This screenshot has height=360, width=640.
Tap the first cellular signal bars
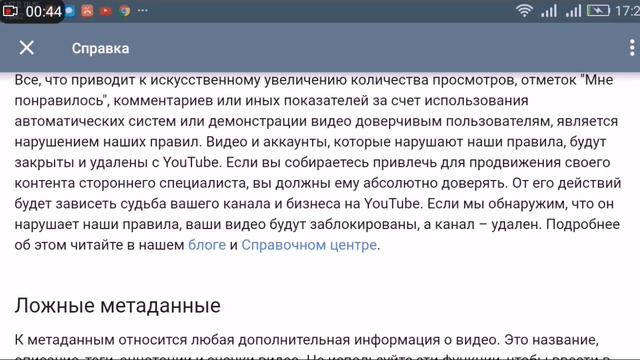point(549,11)
